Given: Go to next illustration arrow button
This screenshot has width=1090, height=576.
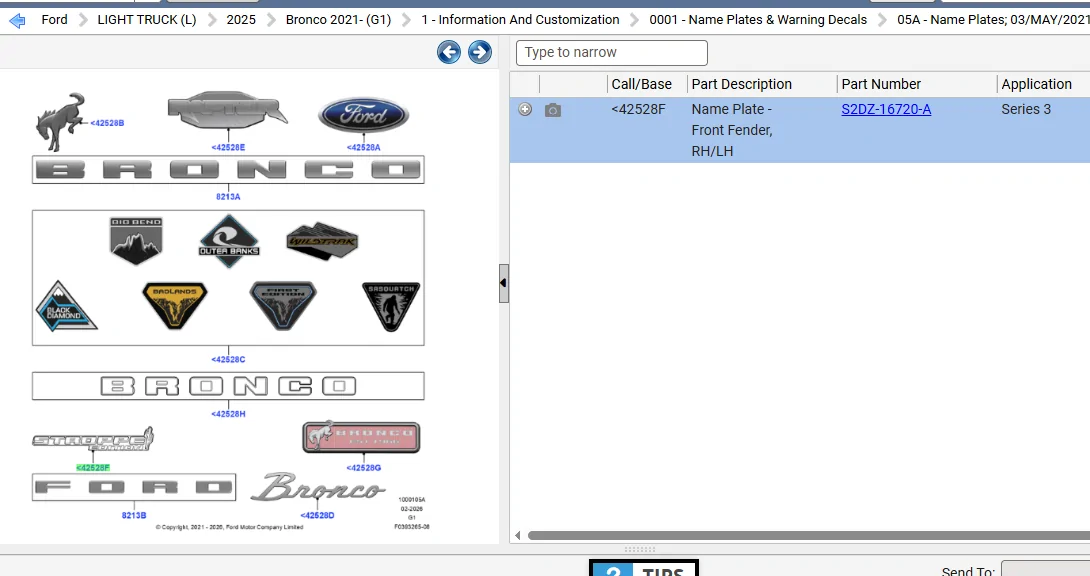Looking at the screenshot, I should (480, 52).
